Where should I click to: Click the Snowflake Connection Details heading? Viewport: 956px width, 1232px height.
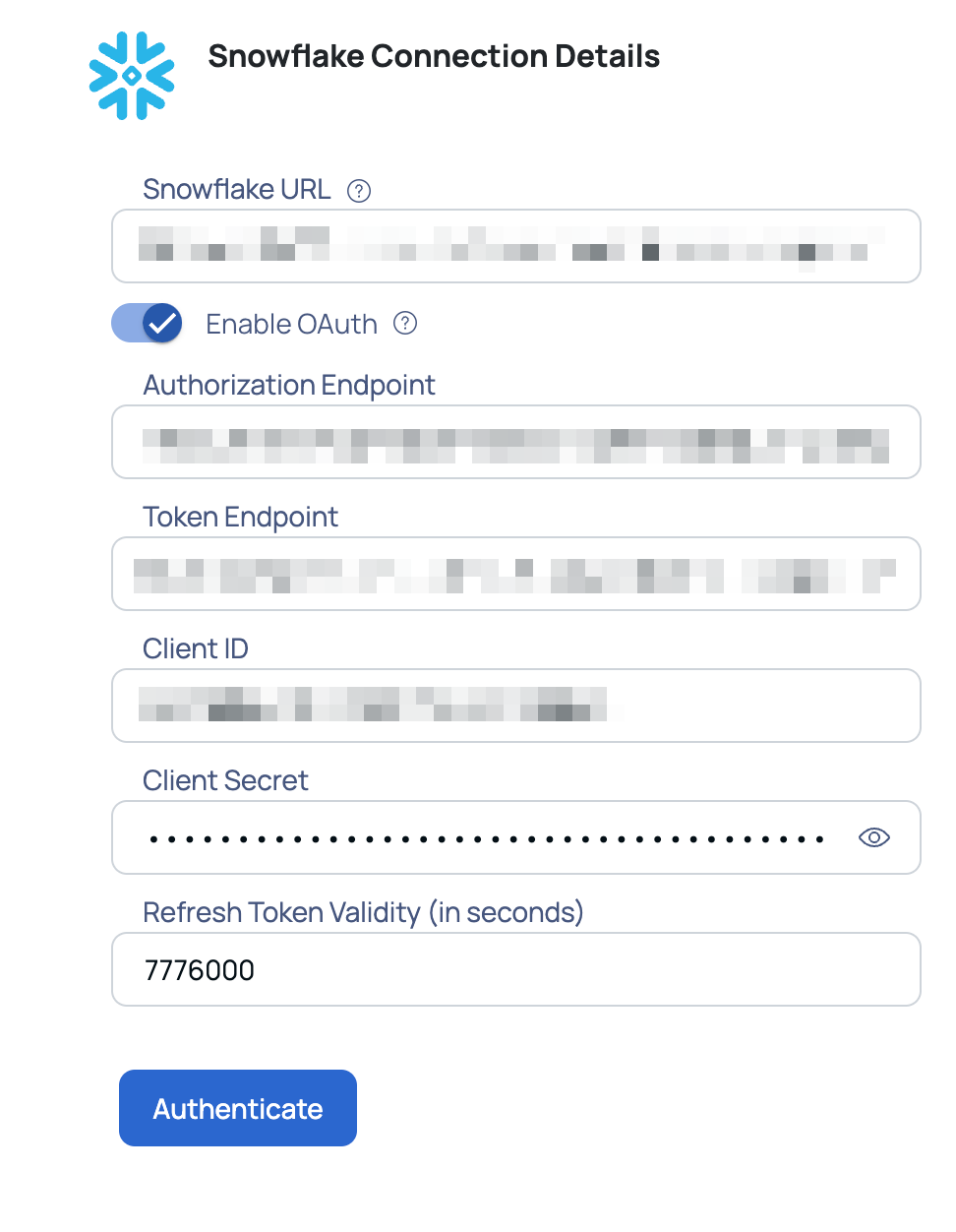point(434,56)
